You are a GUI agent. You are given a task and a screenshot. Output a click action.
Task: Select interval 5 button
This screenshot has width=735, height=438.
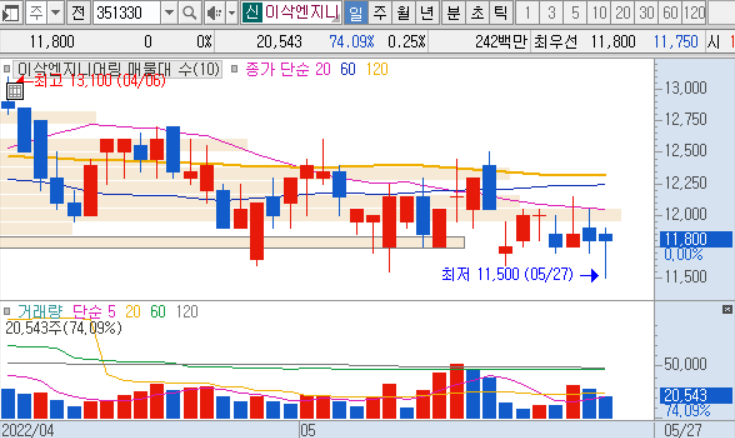[575, 13]
